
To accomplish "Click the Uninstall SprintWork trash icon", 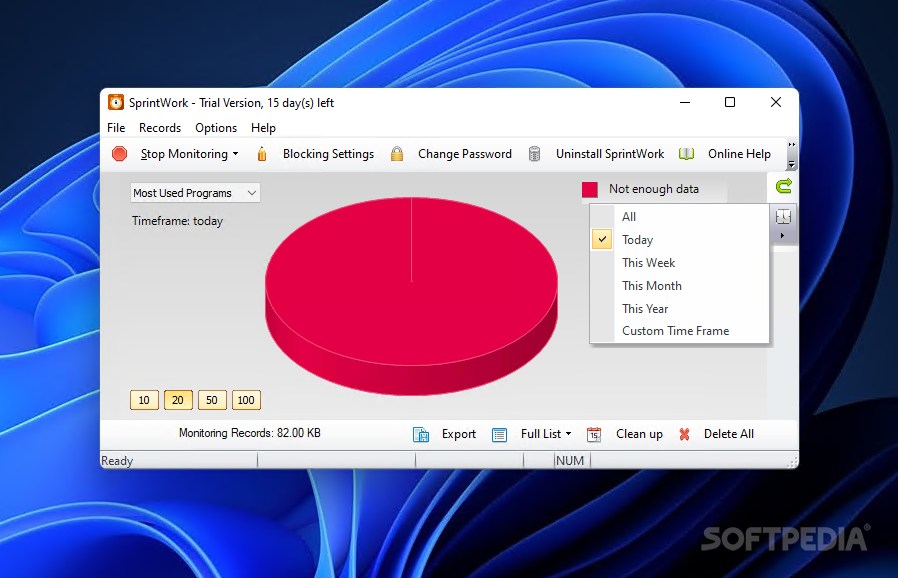I will pos(534,154).
